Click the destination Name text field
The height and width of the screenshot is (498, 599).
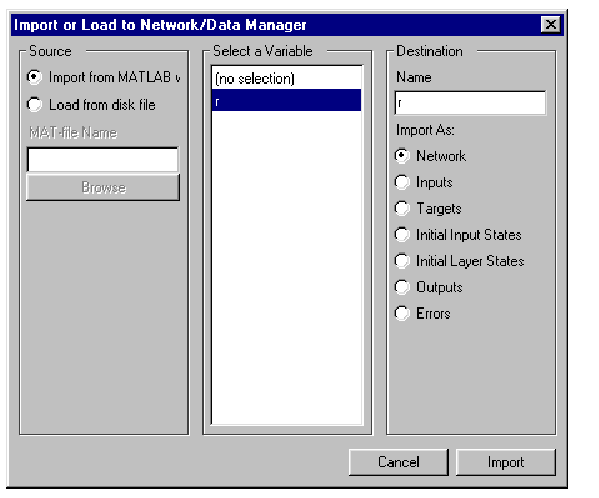coord(471,103)
